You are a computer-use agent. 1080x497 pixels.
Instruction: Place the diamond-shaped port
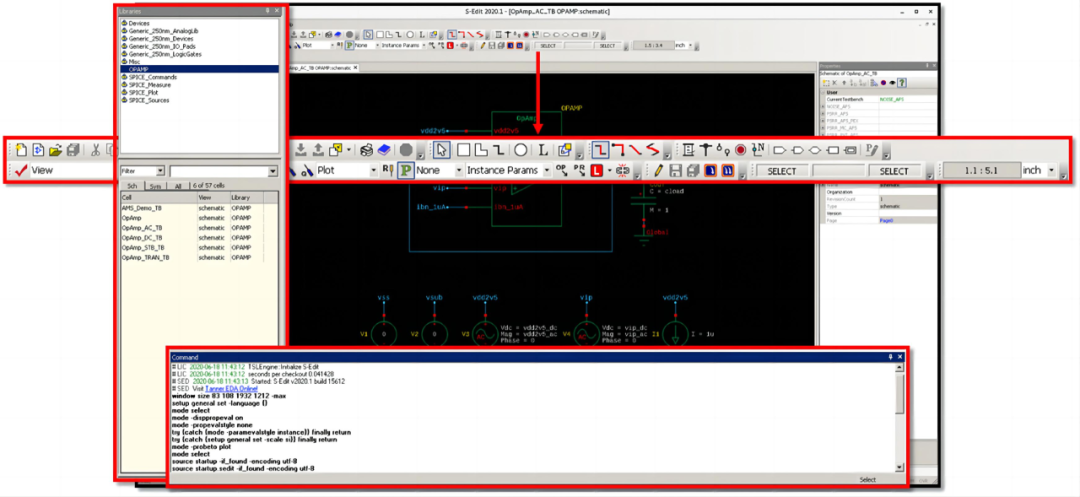pos(815,149)
